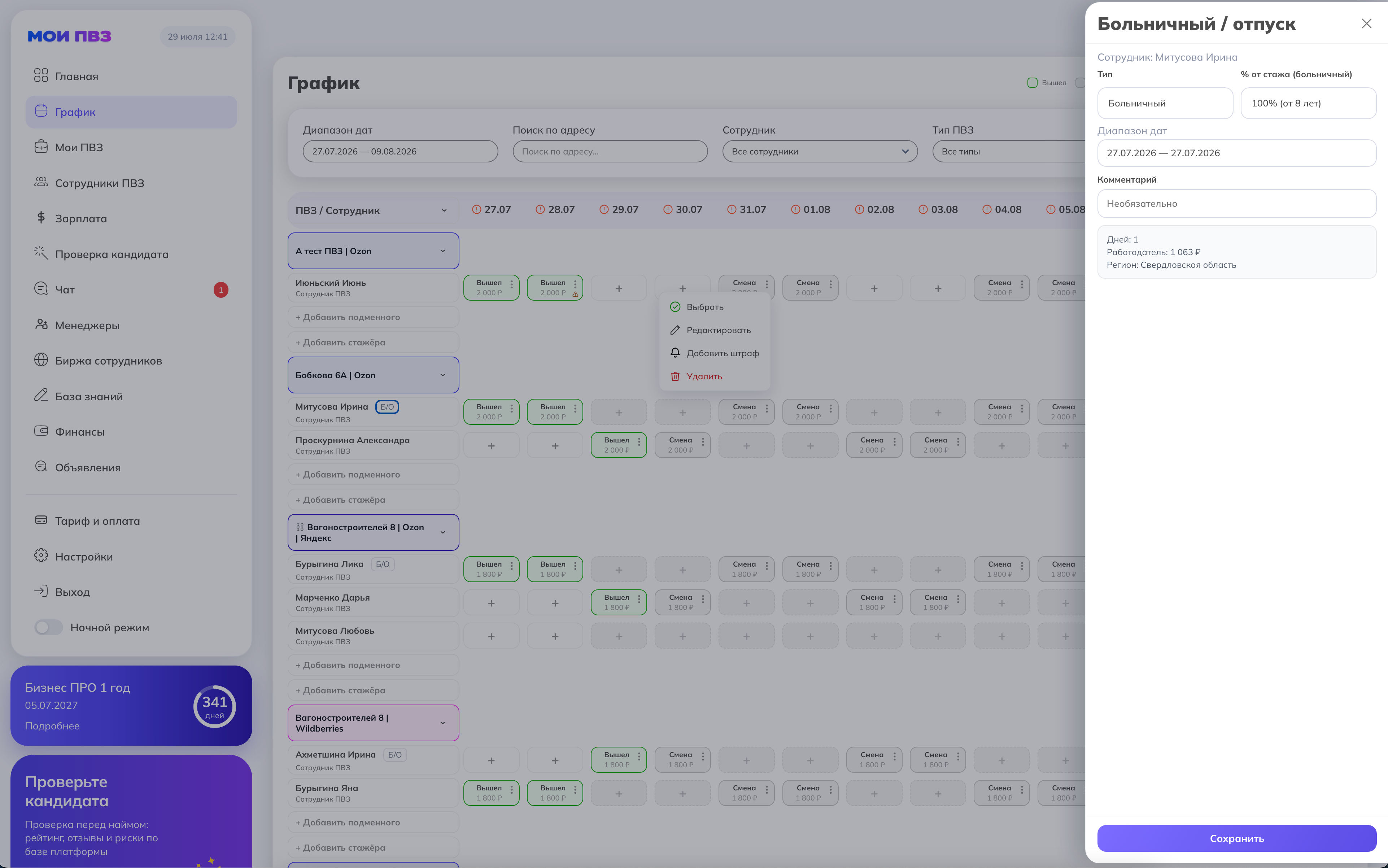The width and height of the screenshot is (1388, 868).
Task: Click the Сохранить button
Action: (1236, 838)
